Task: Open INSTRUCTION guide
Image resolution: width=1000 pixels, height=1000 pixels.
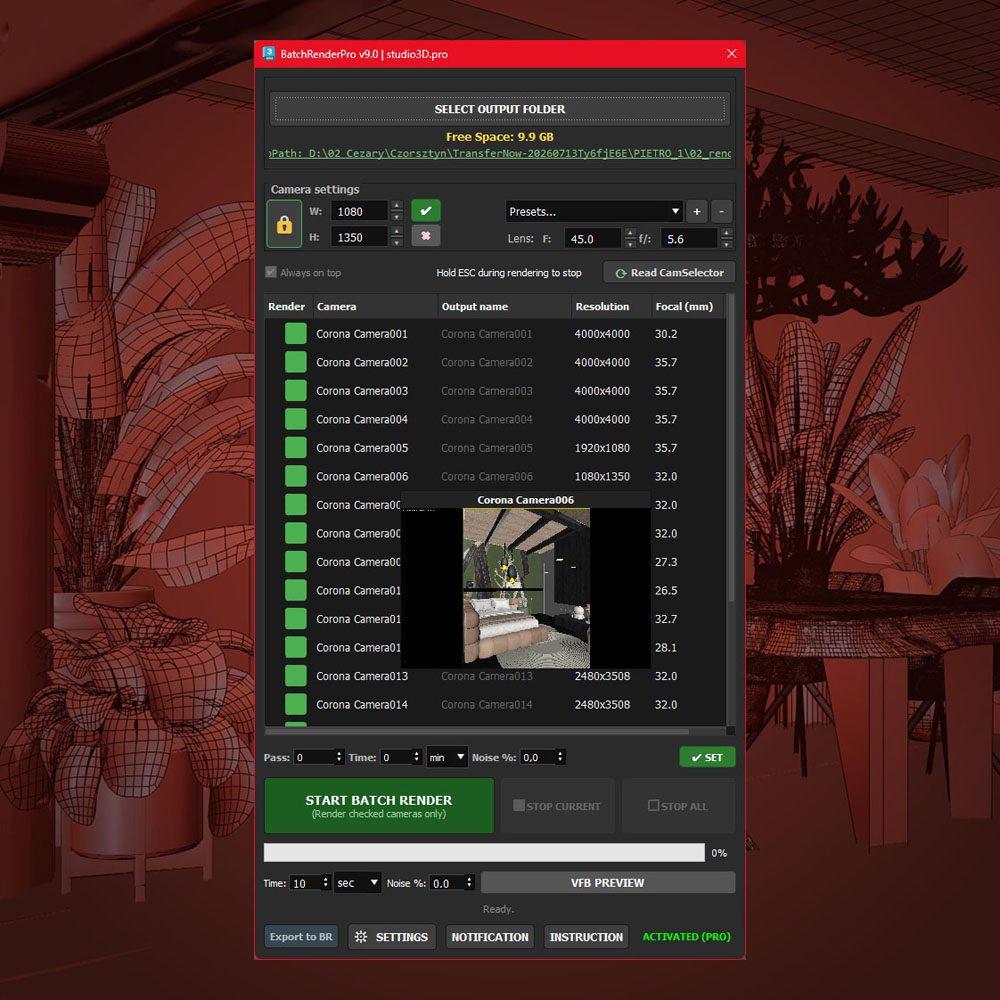Action: [586, 936]
